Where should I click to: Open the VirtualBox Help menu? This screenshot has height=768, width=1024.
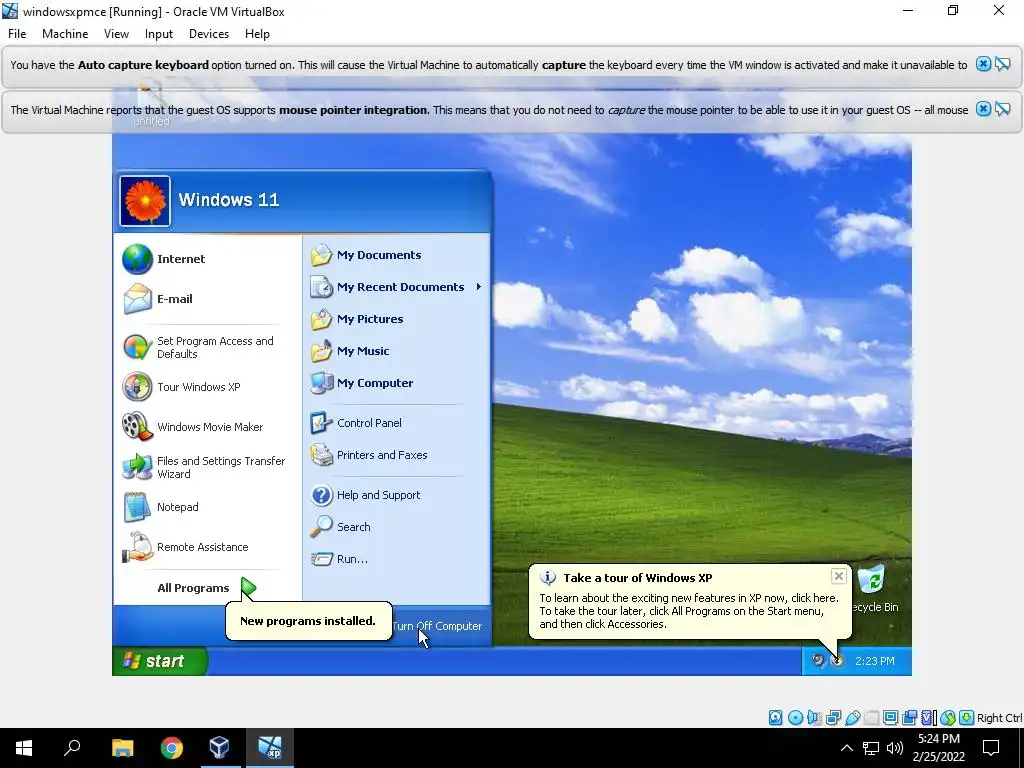point(257,34)
